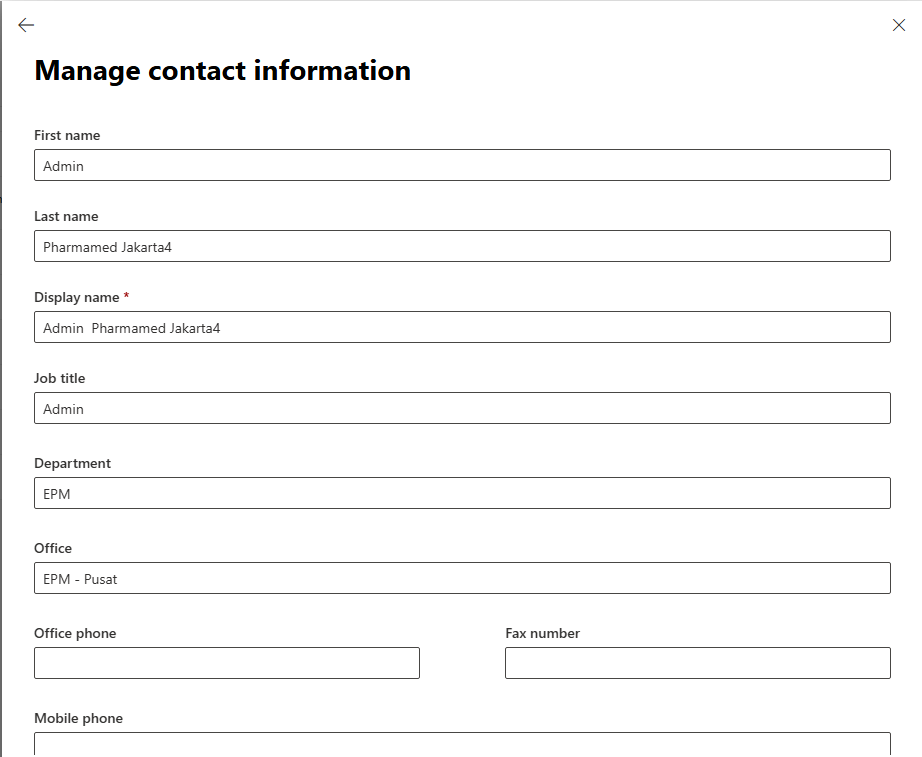Click into the First name text box
Viewport: 922px width, 757px height.
[x=462, y=166]
